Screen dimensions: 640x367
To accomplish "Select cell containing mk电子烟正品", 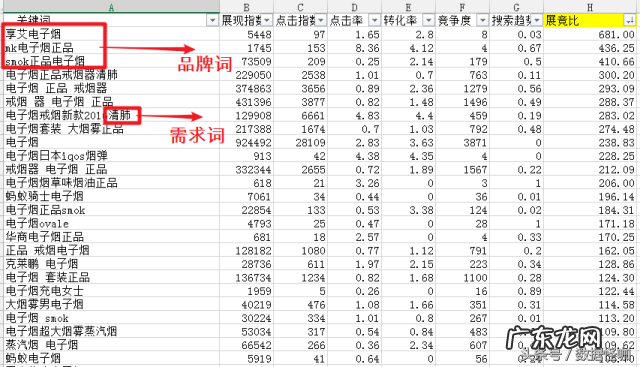I will (x=111, y=48).
